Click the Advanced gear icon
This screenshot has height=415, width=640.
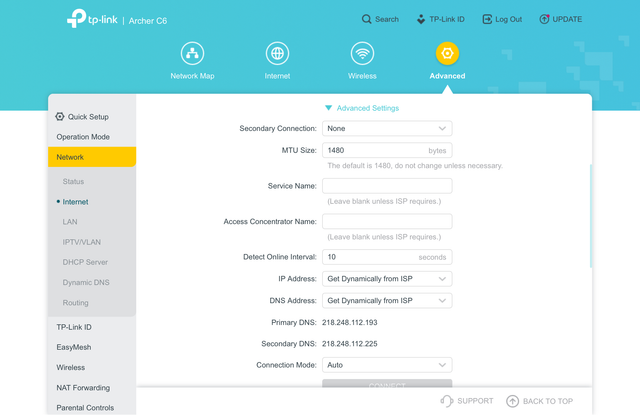coord(447,54)
